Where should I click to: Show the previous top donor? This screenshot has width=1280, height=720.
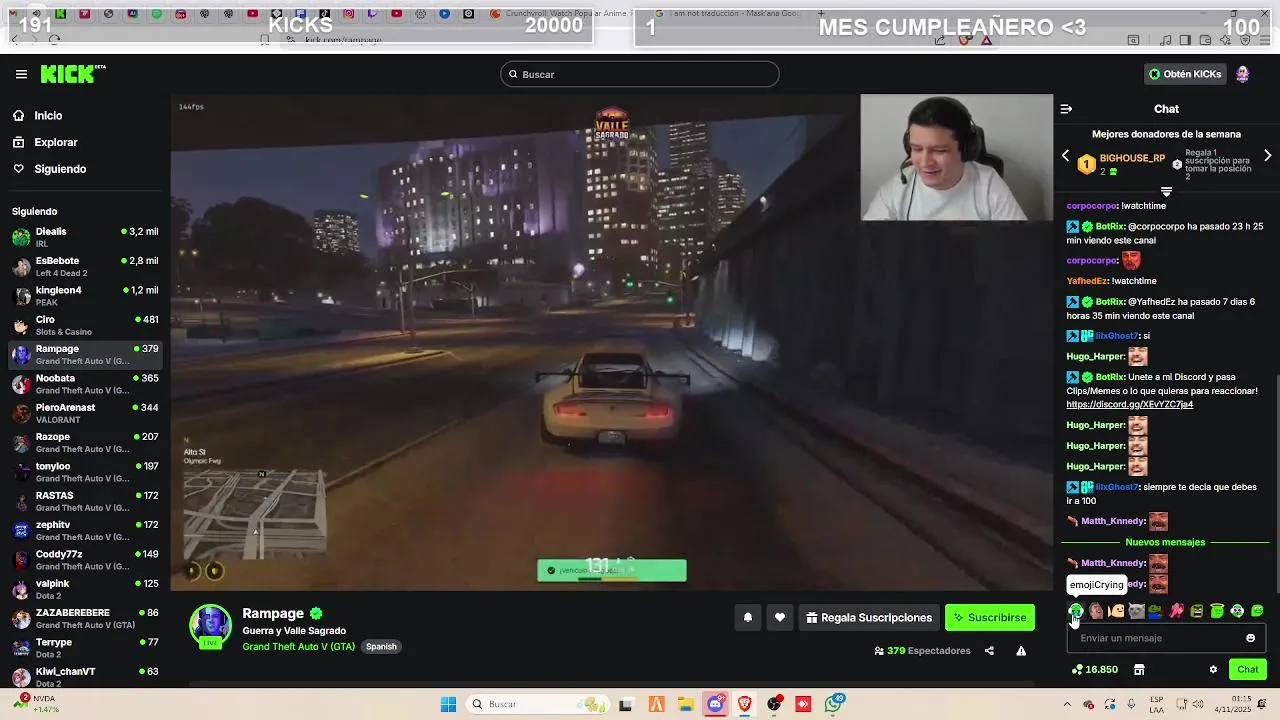[1065, 156]
